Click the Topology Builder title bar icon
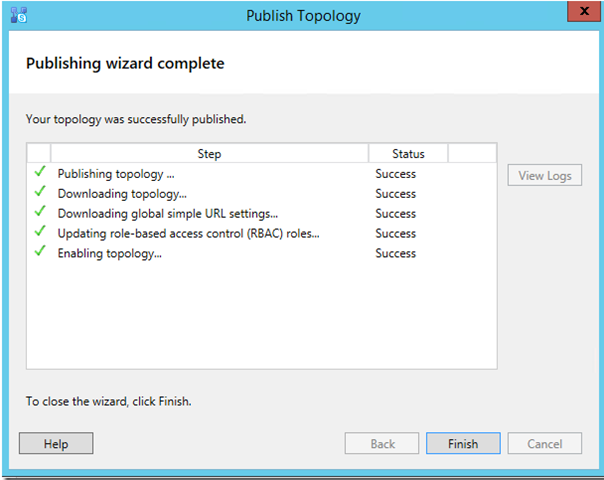The height and width of the screenshot is (480, 604). point(18,15)
